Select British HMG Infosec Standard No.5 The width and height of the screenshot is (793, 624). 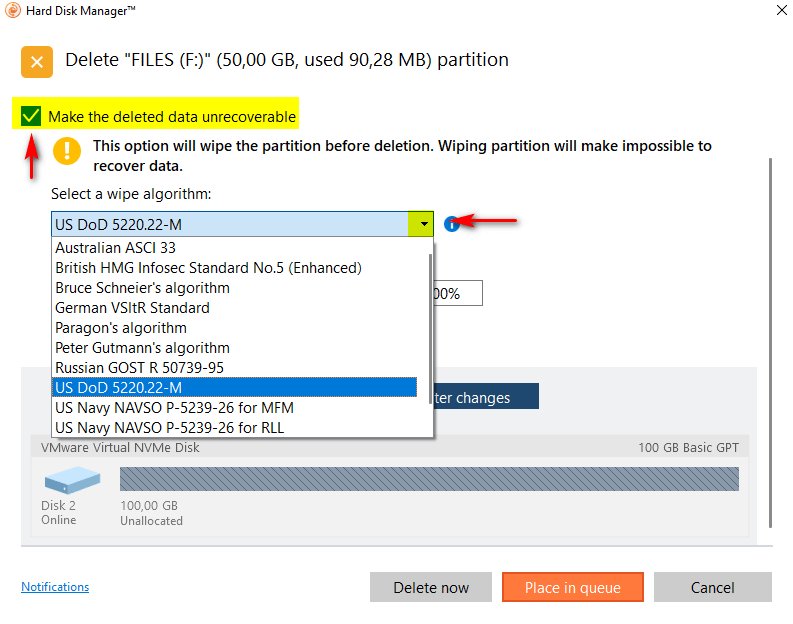click(x=208, y=268)
